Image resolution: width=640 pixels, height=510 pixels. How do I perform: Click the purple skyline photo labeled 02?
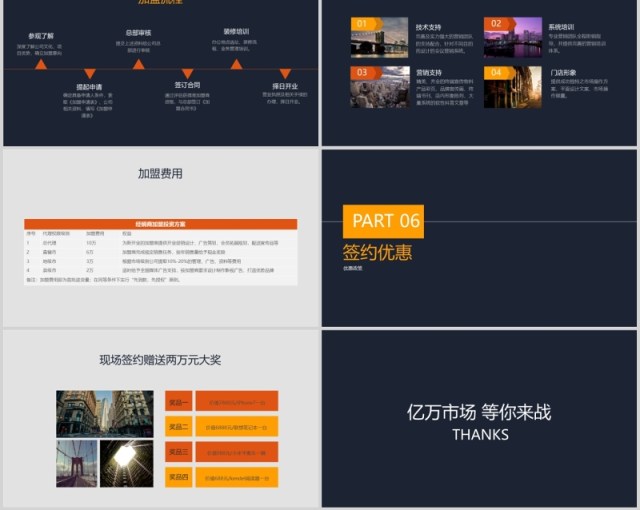tap(513, 37)
